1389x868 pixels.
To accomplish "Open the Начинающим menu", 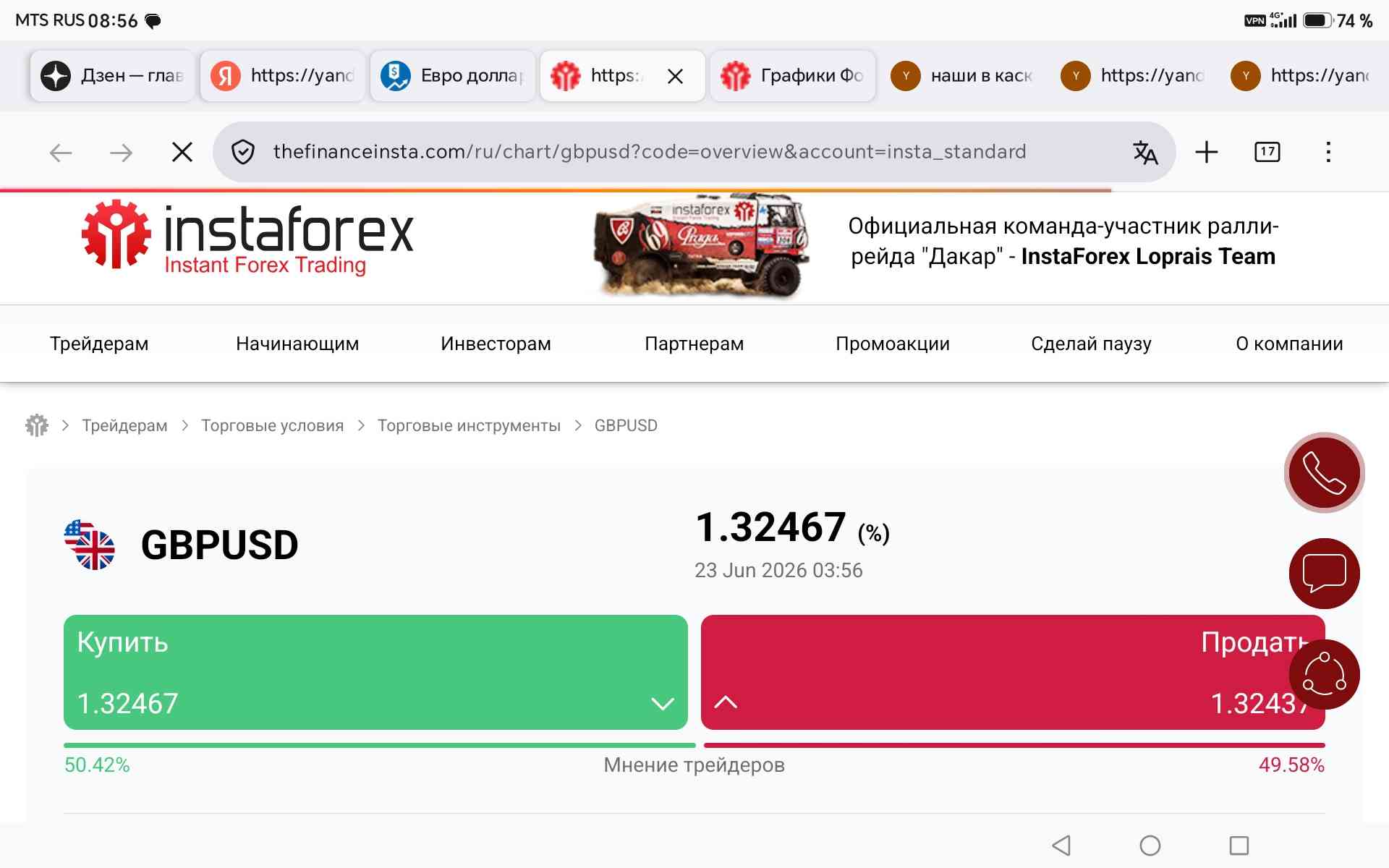I will coord(297,344).
